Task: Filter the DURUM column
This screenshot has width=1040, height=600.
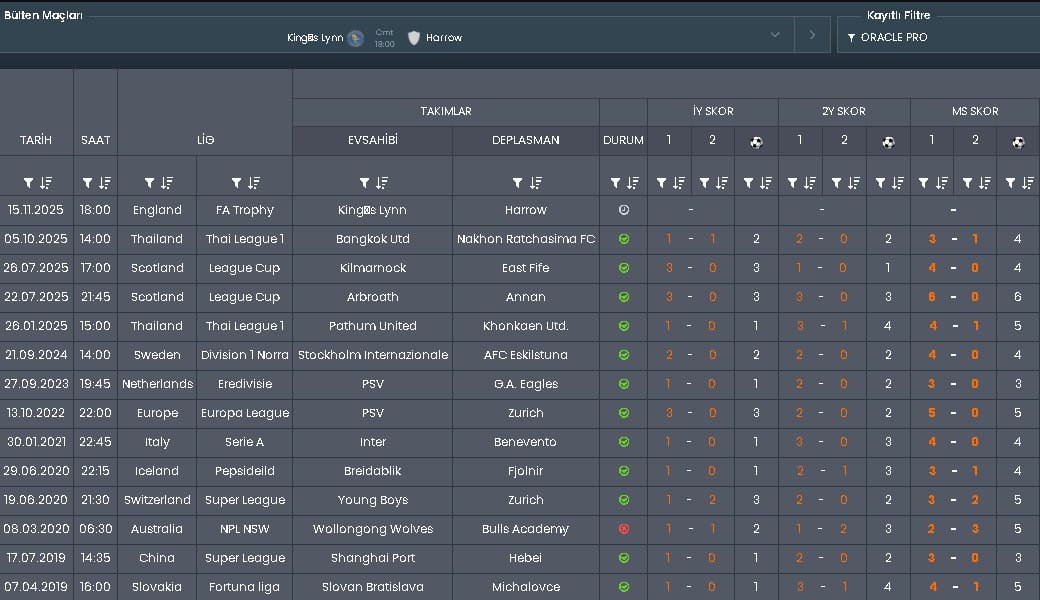Action: pos(616,183)
